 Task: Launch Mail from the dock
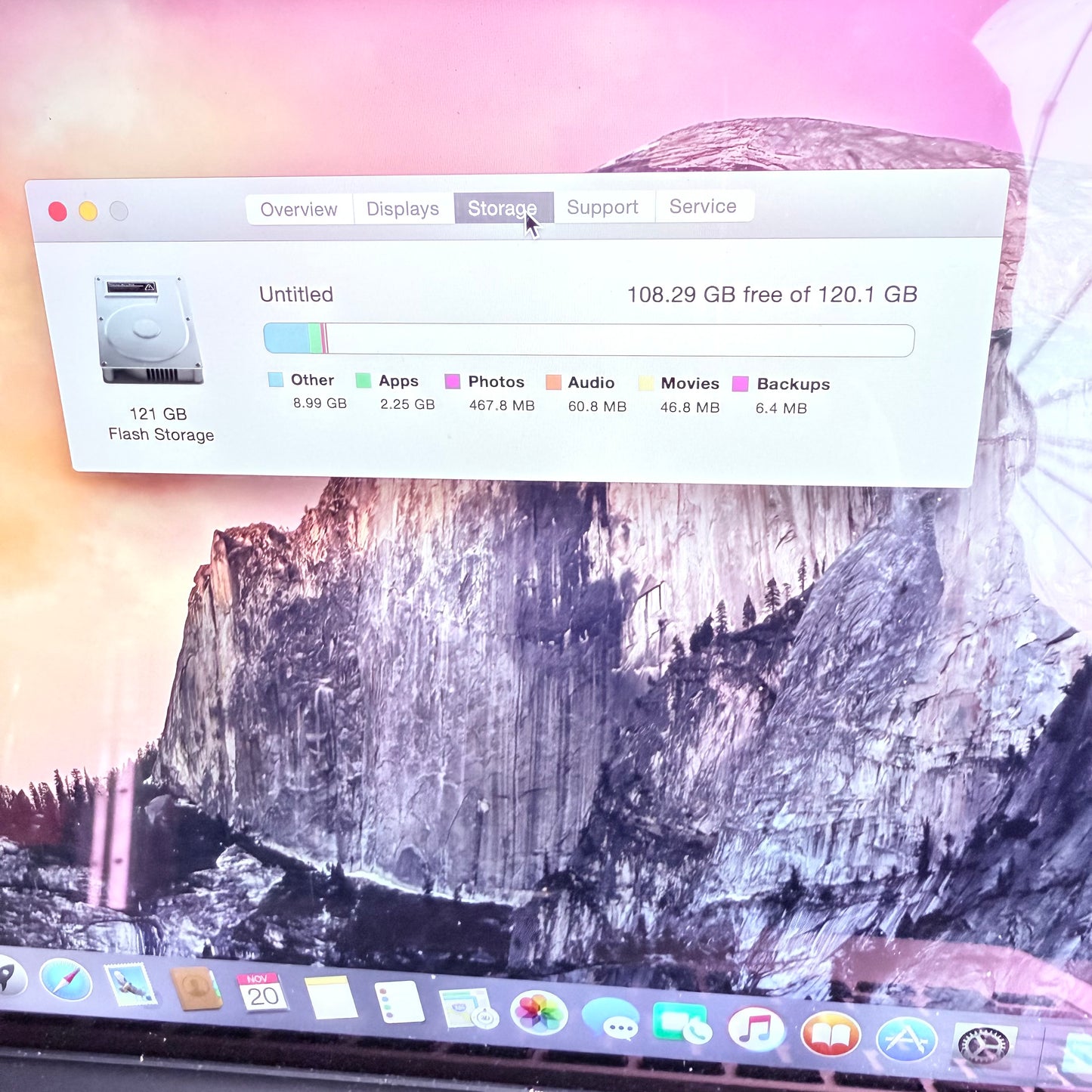130,984
